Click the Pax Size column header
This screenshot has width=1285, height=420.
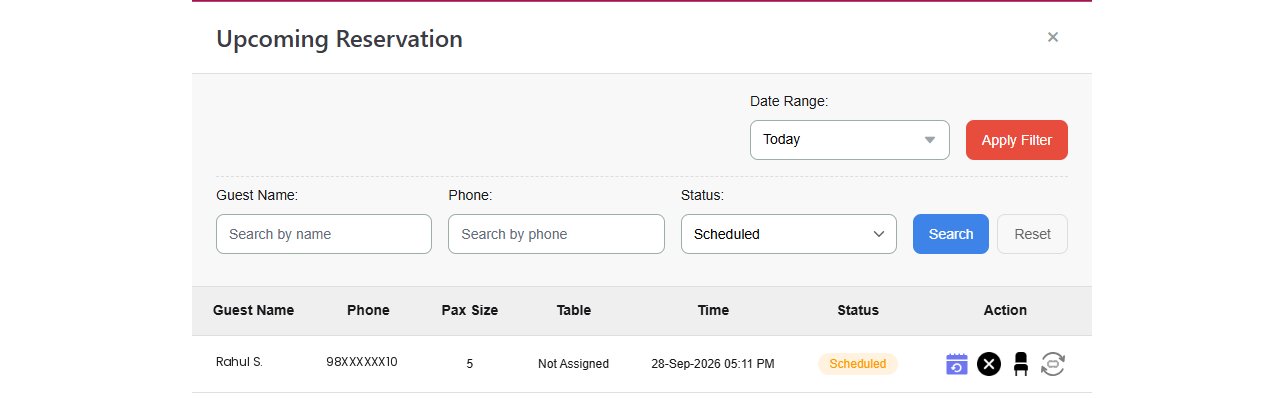point(470,310)
